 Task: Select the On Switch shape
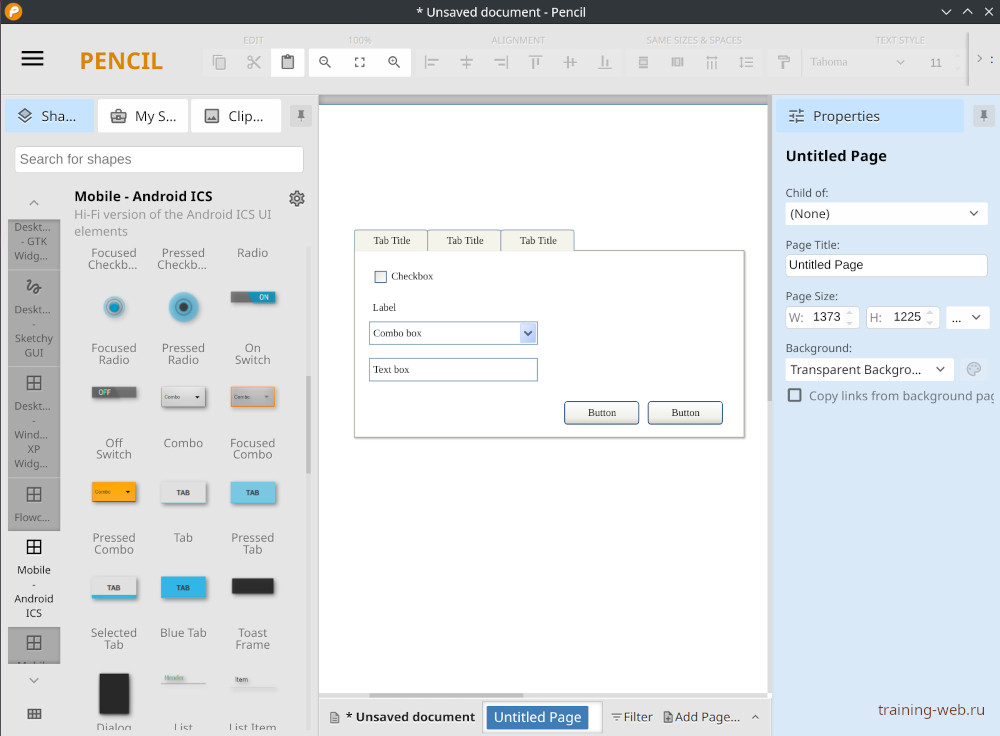[253, 297]
